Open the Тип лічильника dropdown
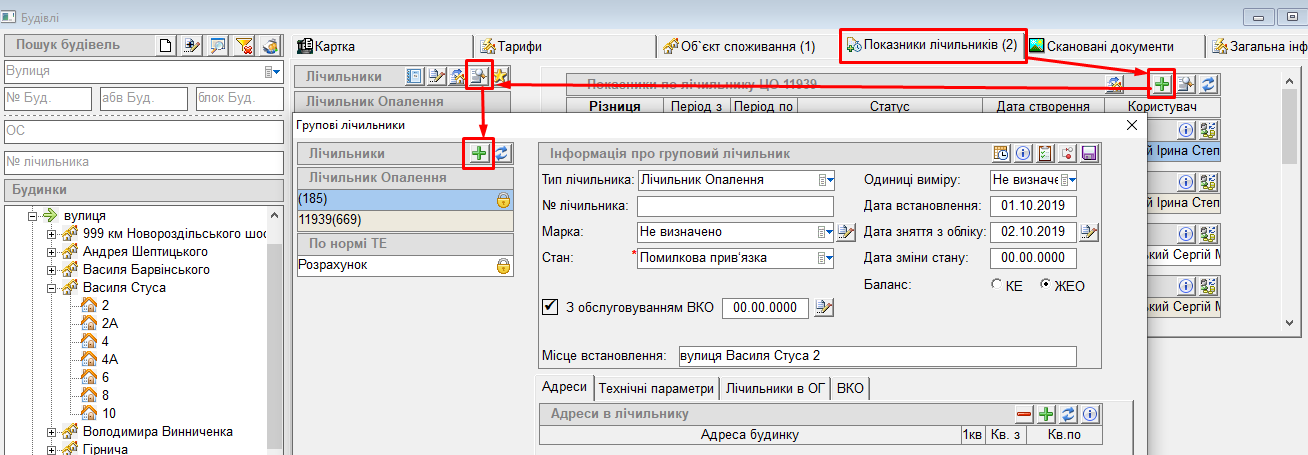Image resolution: width=1308 pixels, height=455 pixels. (x=826, y=180)
